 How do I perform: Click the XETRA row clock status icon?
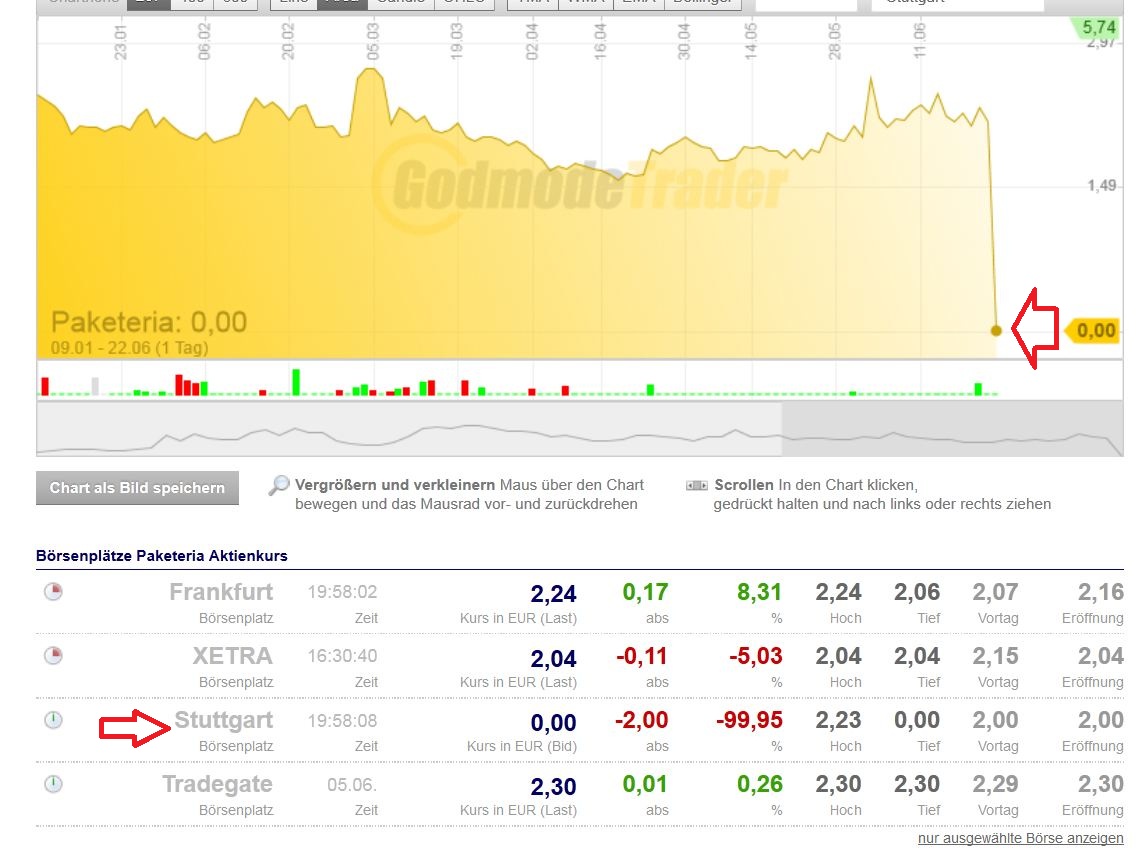click(x=53, y=656)
